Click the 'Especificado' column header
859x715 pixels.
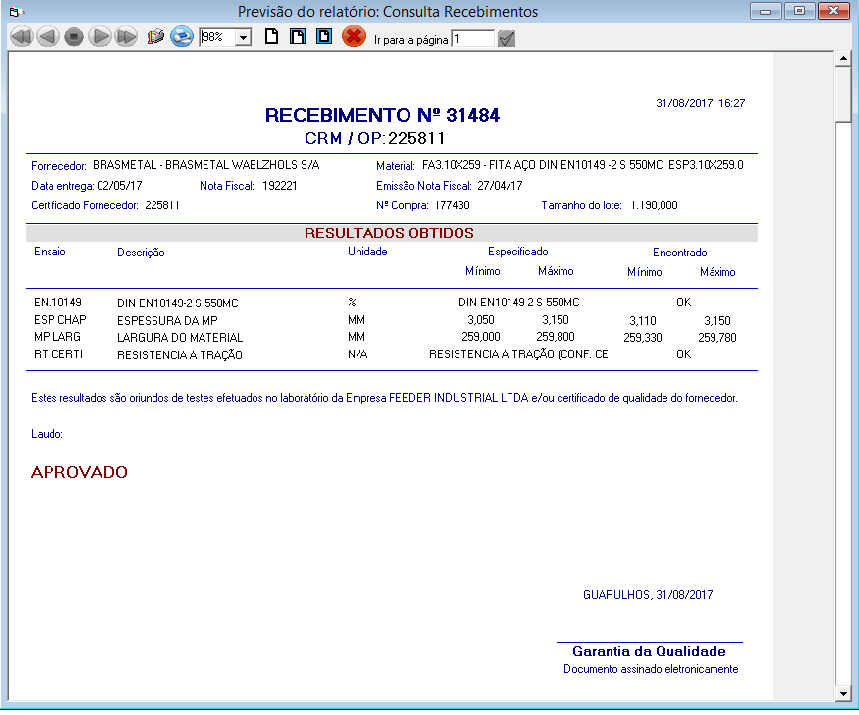coord(518,251)
